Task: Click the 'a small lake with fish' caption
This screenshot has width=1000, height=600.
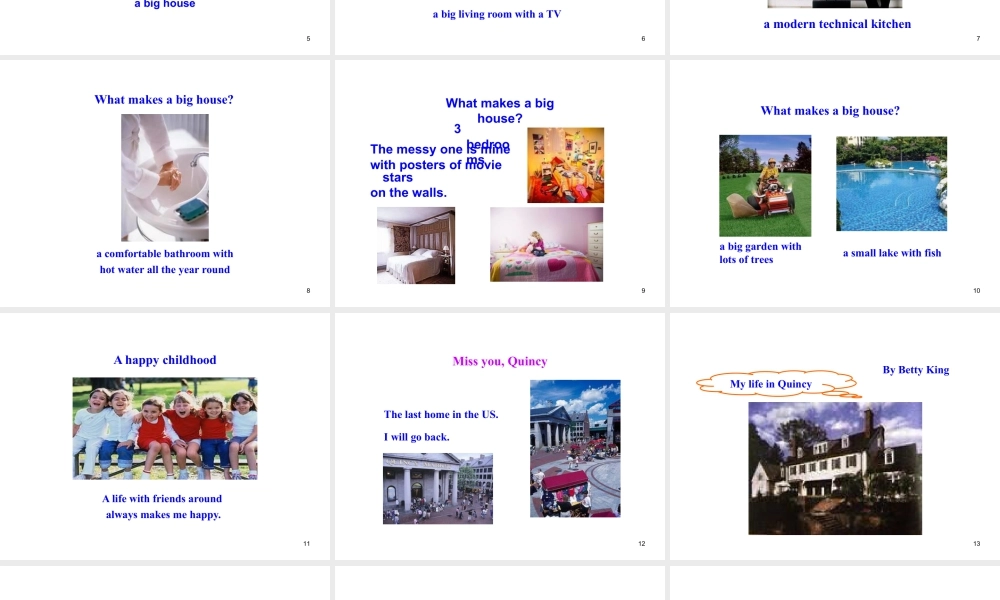Action: point(891,253)
